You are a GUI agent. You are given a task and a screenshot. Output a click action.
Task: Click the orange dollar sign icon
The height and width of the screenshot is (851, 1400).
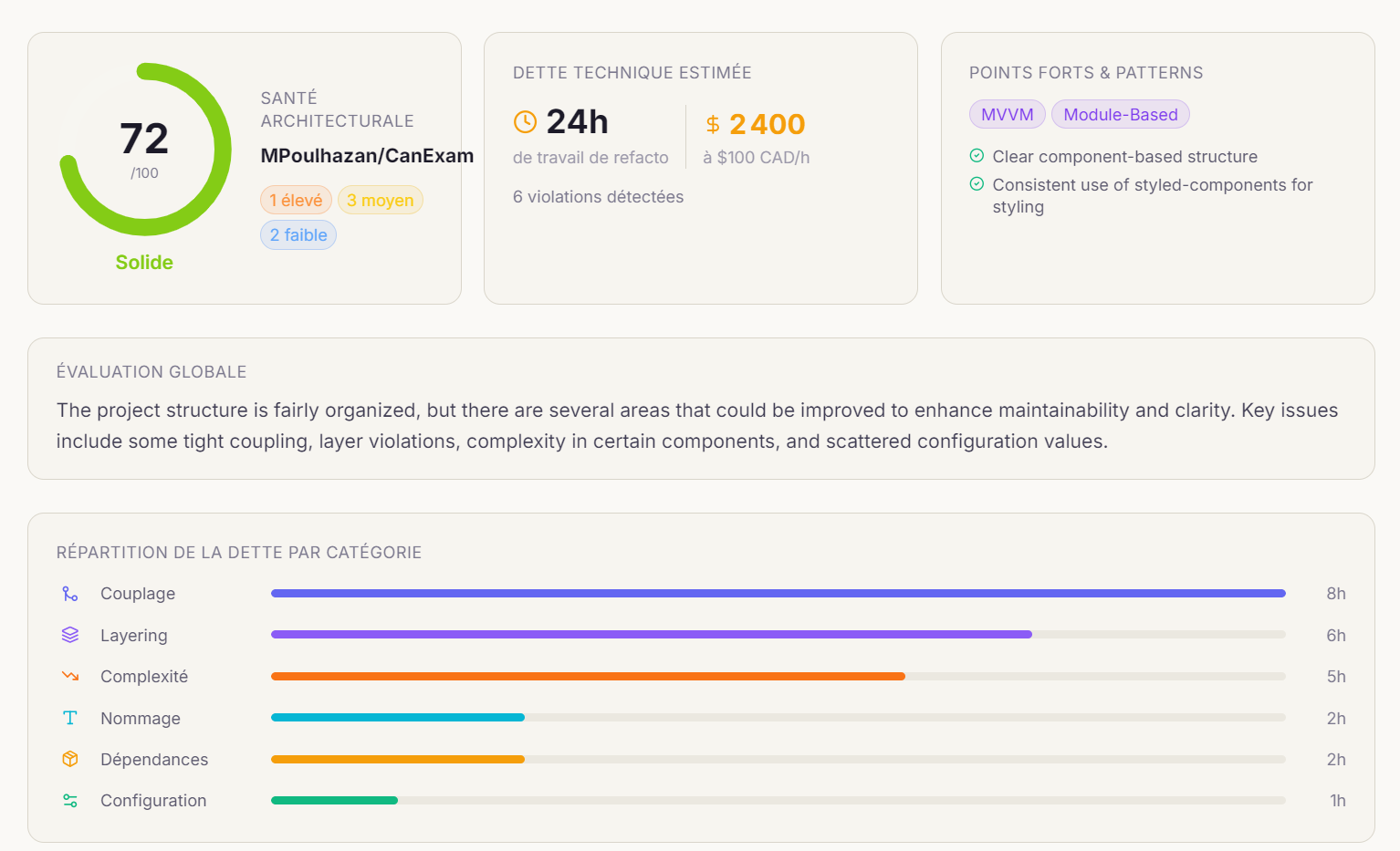[x=713, y=124]
